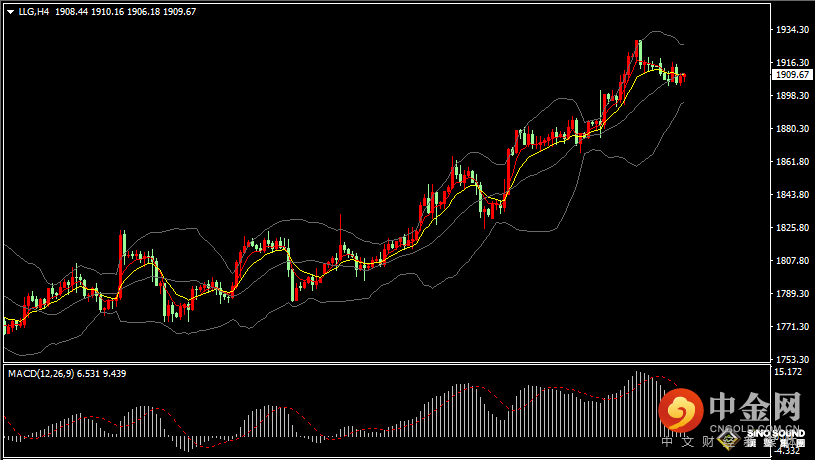Click the 1880.30 price axis label
Image resolution: width=815 pixels, height=460 pixels.
791,129
